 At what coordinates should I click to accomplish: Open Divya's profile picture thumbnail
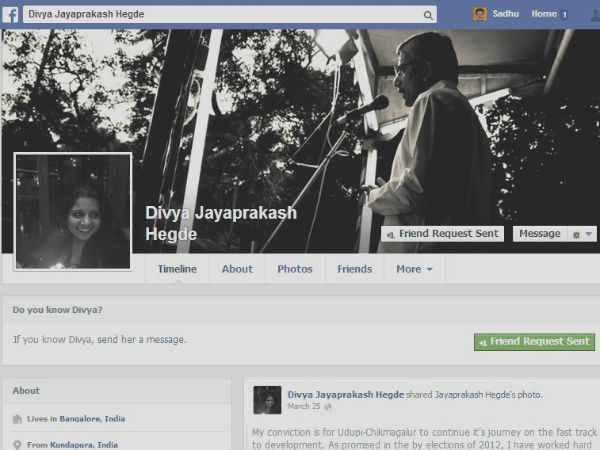[x=72, y=211]
